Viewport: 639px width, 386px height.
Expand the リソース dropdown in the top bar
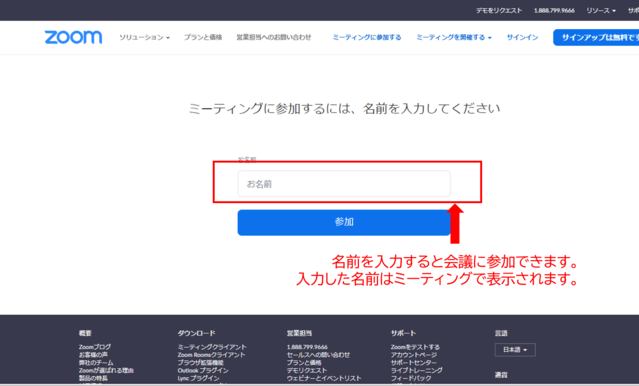point(601,11)
